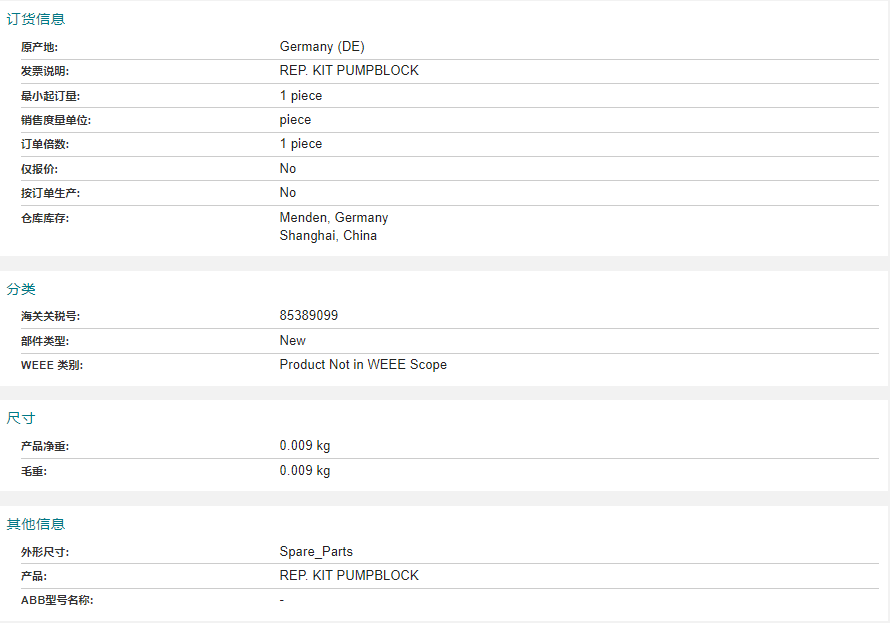Click the 最小起订量 label
This screenshot has height=623, width=890.
pos(51,96)
